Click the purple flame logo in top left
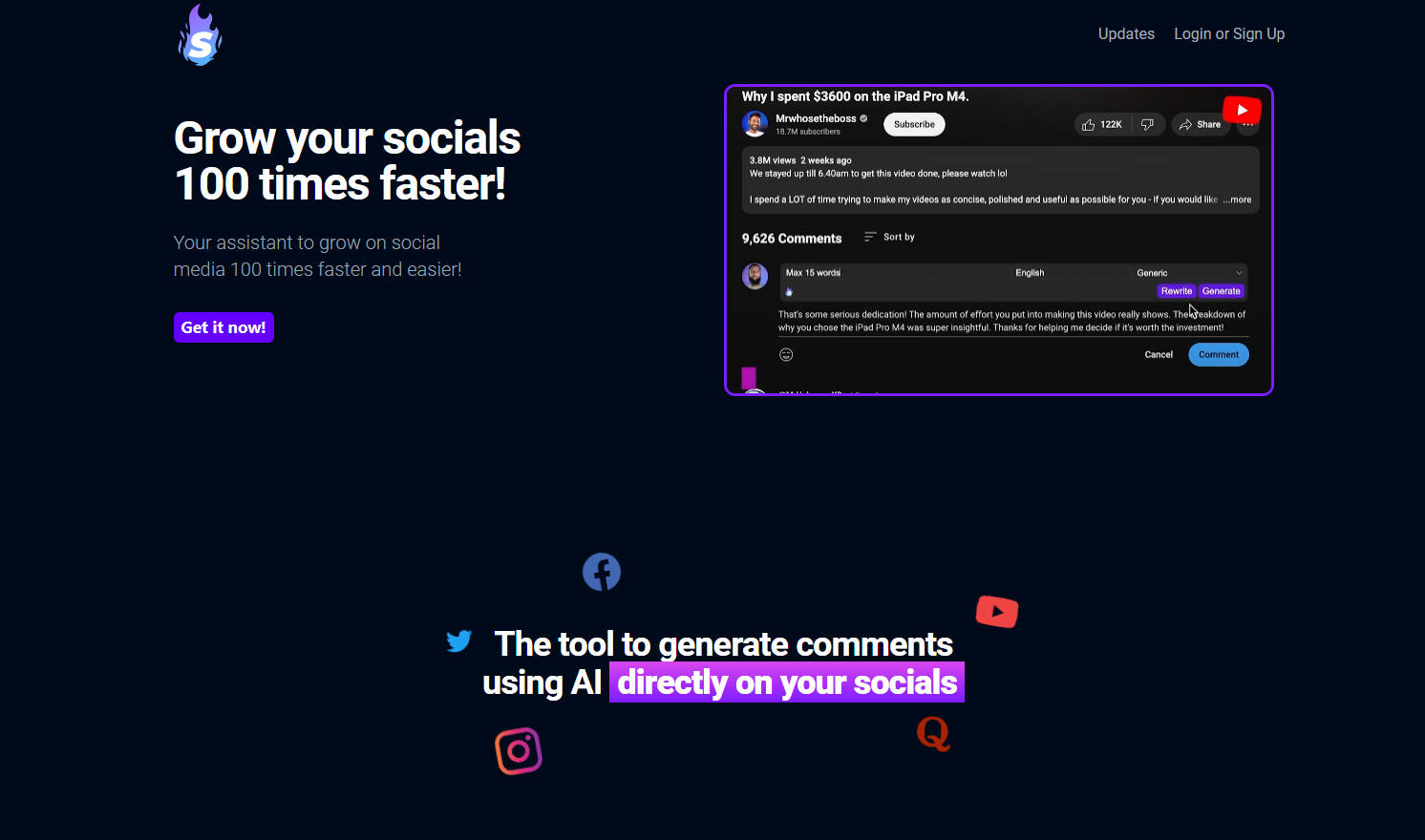The width and height of the screenshot is (1425, 840). point(200,33)
